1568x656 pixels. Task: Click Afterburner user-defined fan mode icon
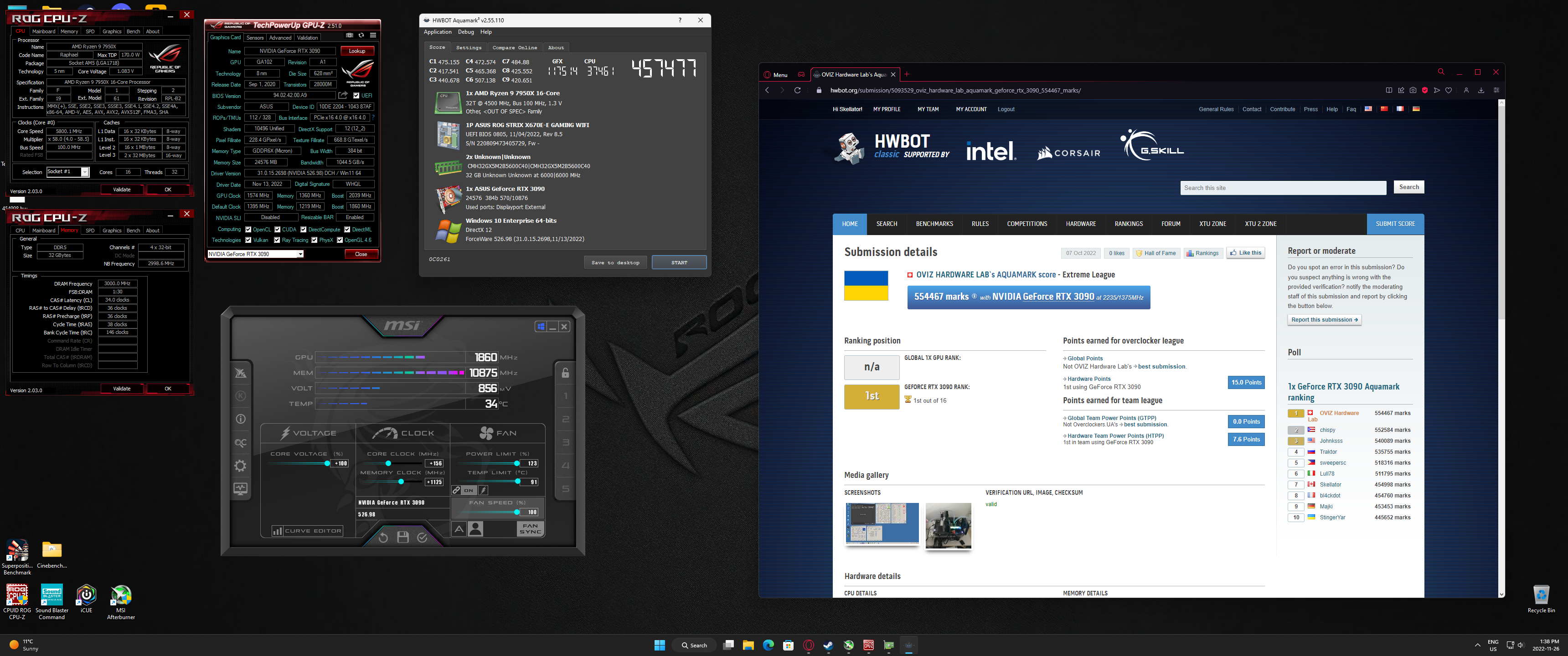pos(476,529)
